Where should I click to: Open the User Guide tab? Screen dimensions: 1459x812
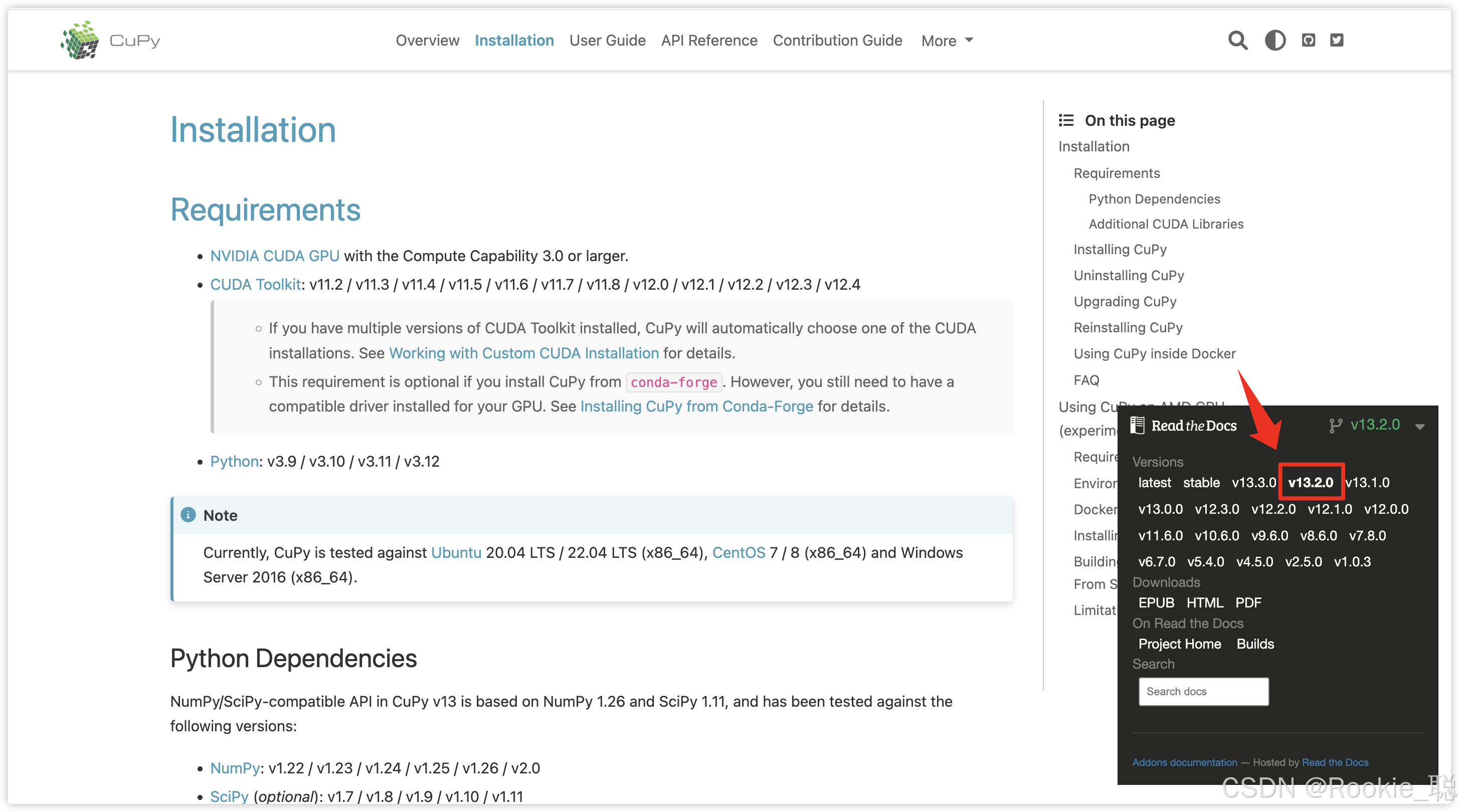tap(607, 41)
